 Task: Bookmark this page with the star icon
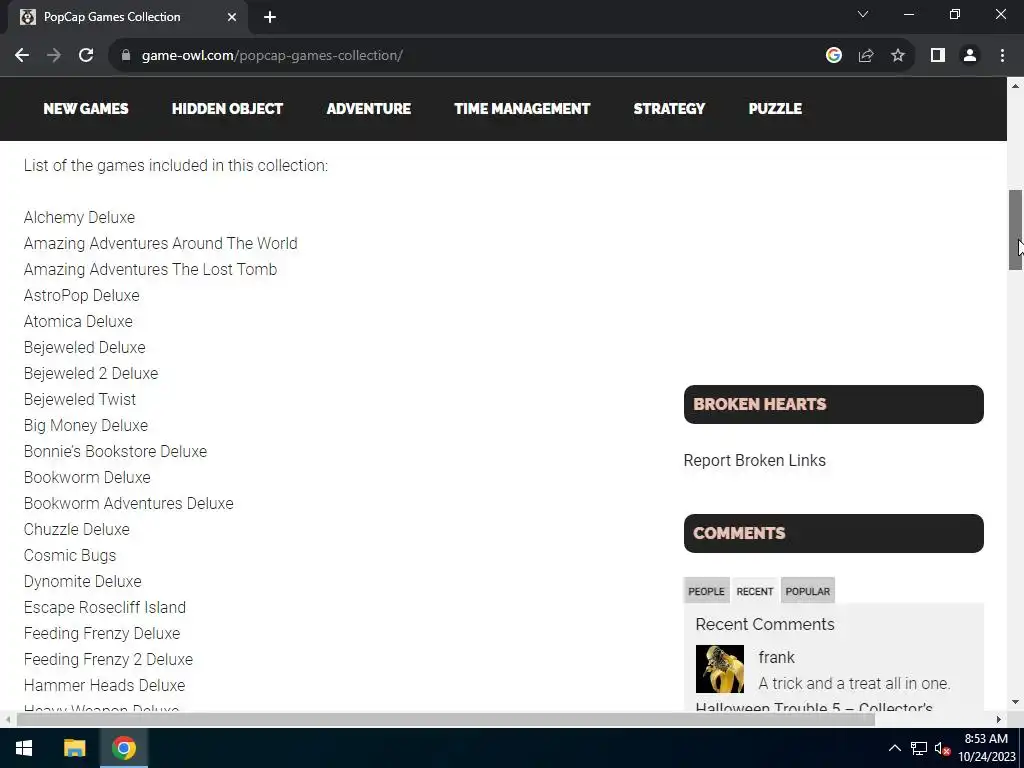click(898, 56)
